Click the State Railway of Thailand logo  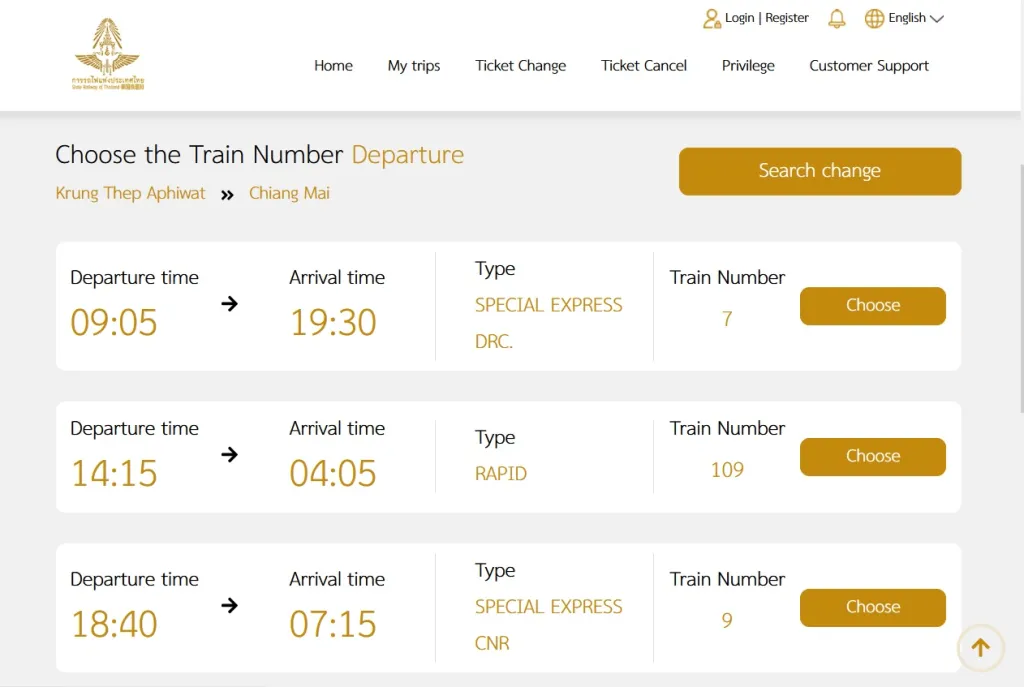[108, 54]
